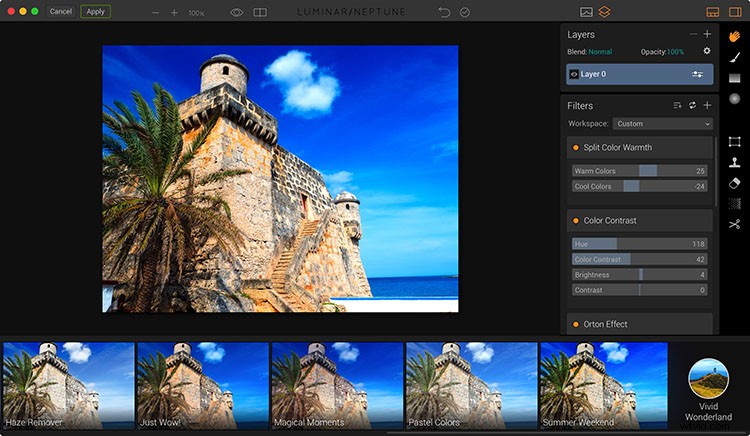The image size is (750, 436).
Task: Zoom out with the minus icon
Action: (155, 13)
